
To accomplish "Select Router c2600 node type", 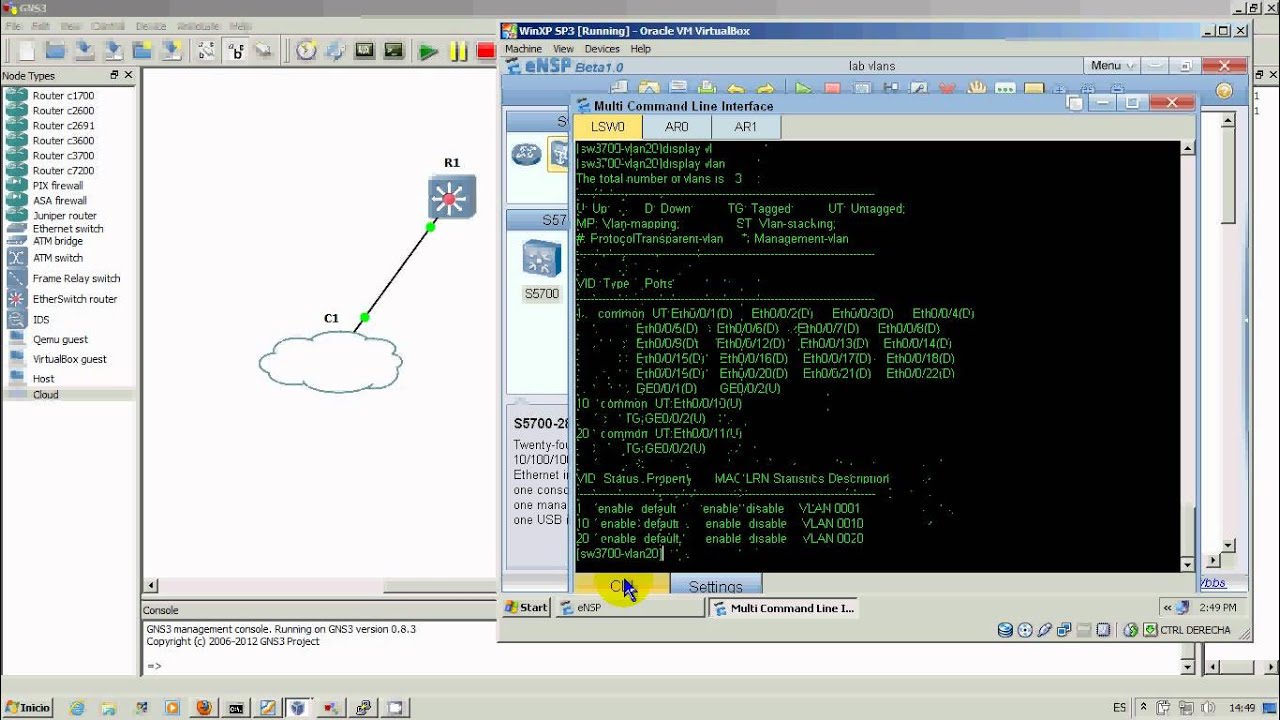I will point(62,111).
